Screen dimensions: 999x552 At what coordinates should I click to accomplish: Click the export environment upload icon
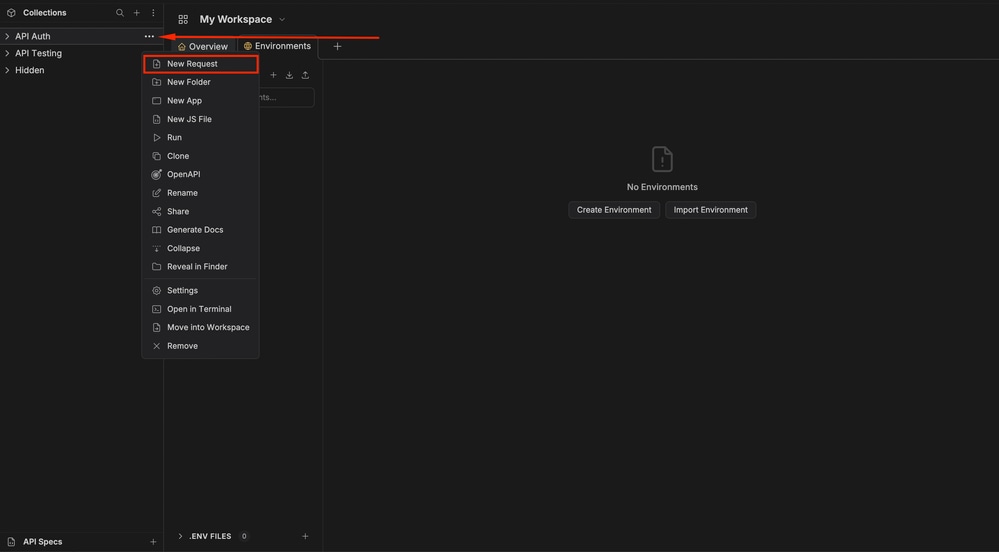pos(305,75)
